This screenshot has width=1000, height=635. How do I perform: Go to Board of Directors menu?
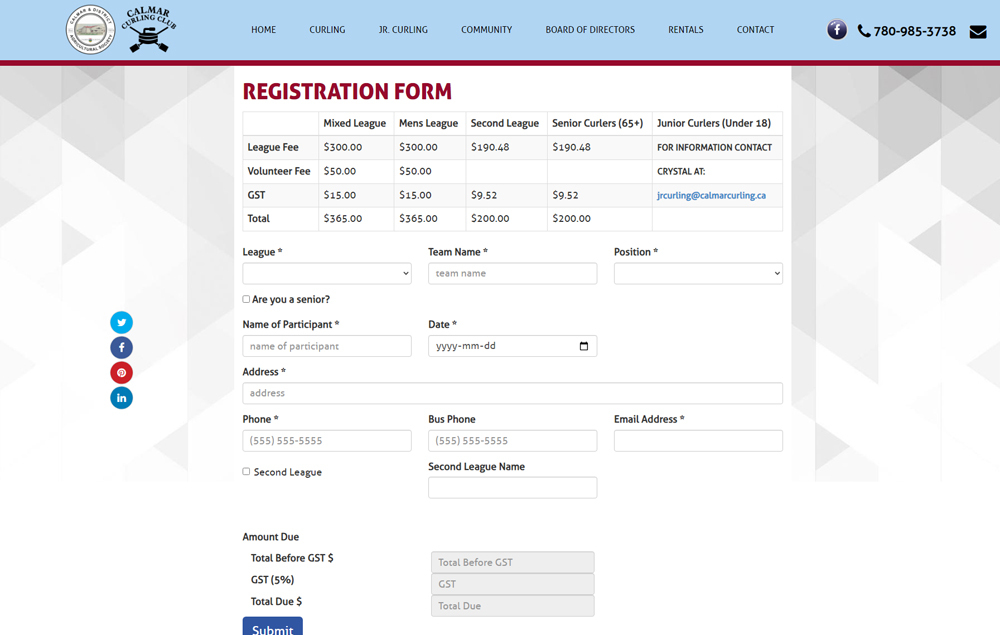(x=590, y=30)
